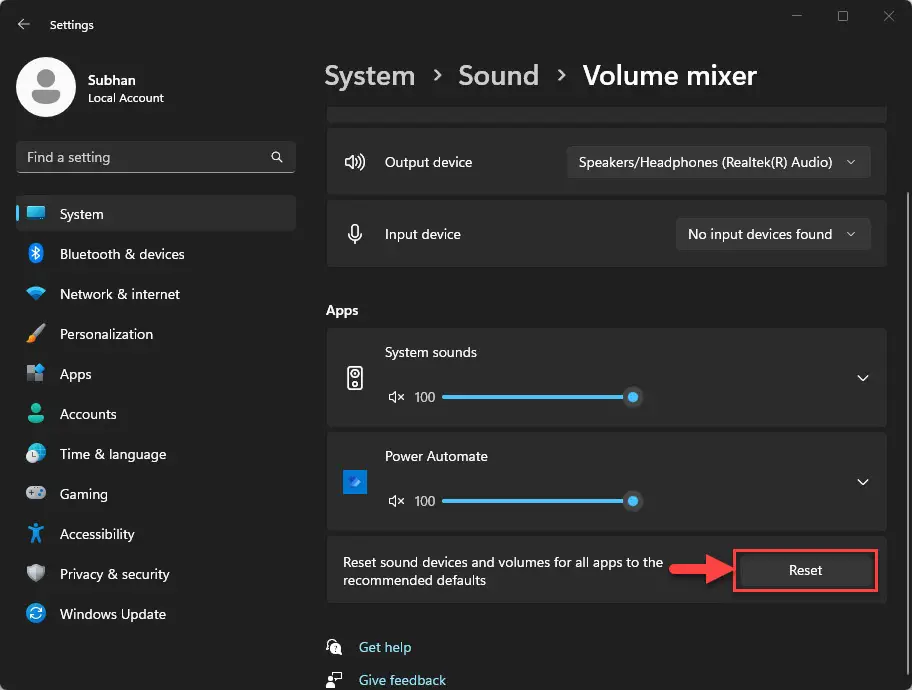
Task: Click the Personalization paintbrush icon
Action: [36, 334]
